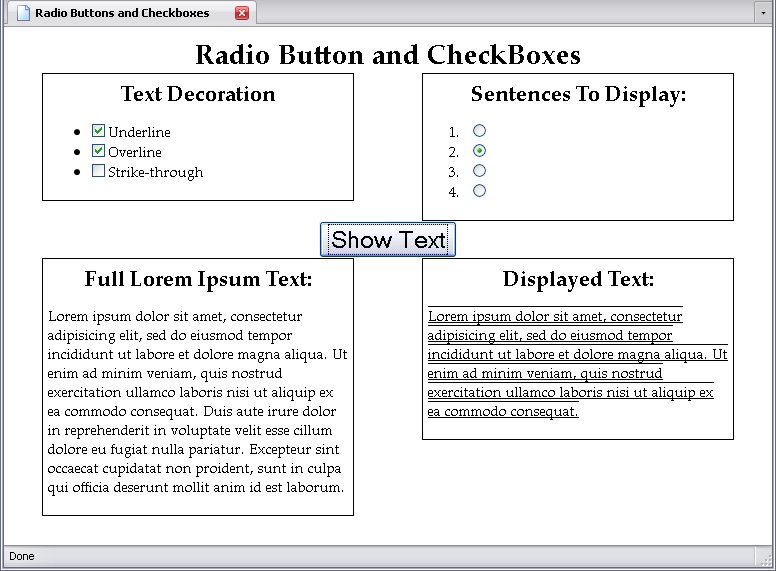Uncheck the Overline checkbox
This screenshot has height=571, width=776.
point(98,150)
